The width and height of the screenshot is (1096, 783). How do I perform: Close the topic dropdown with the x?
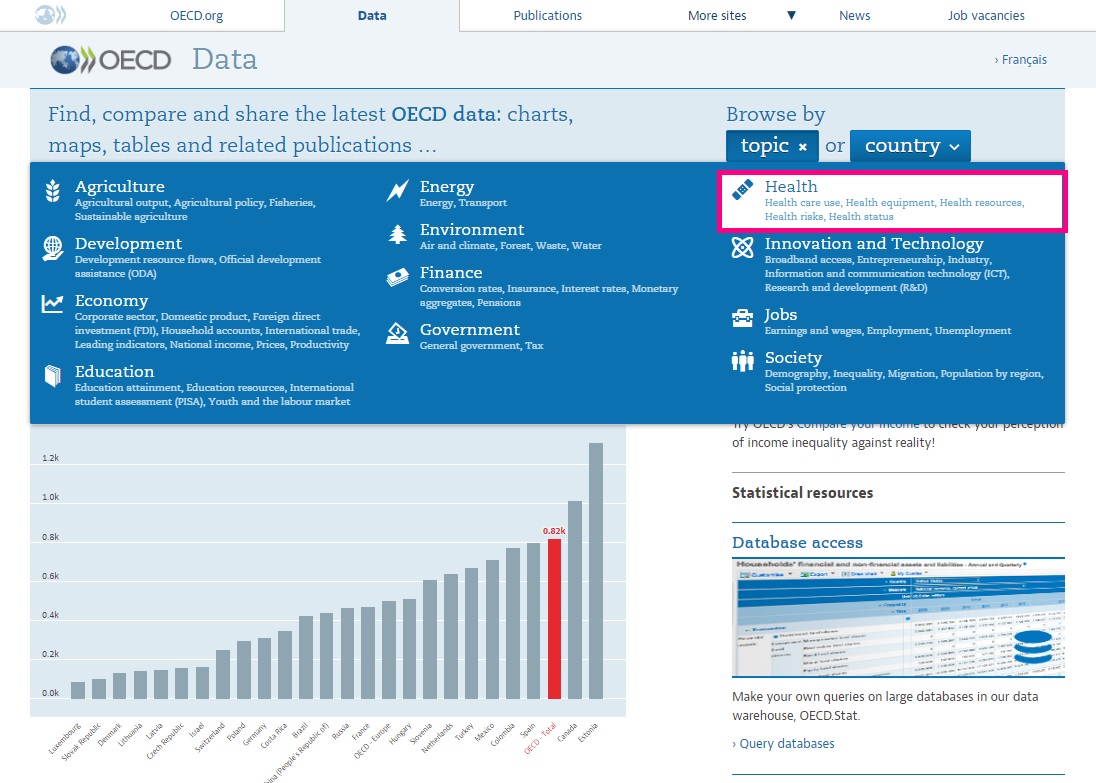pyautogui.click(x=803, y=147)
